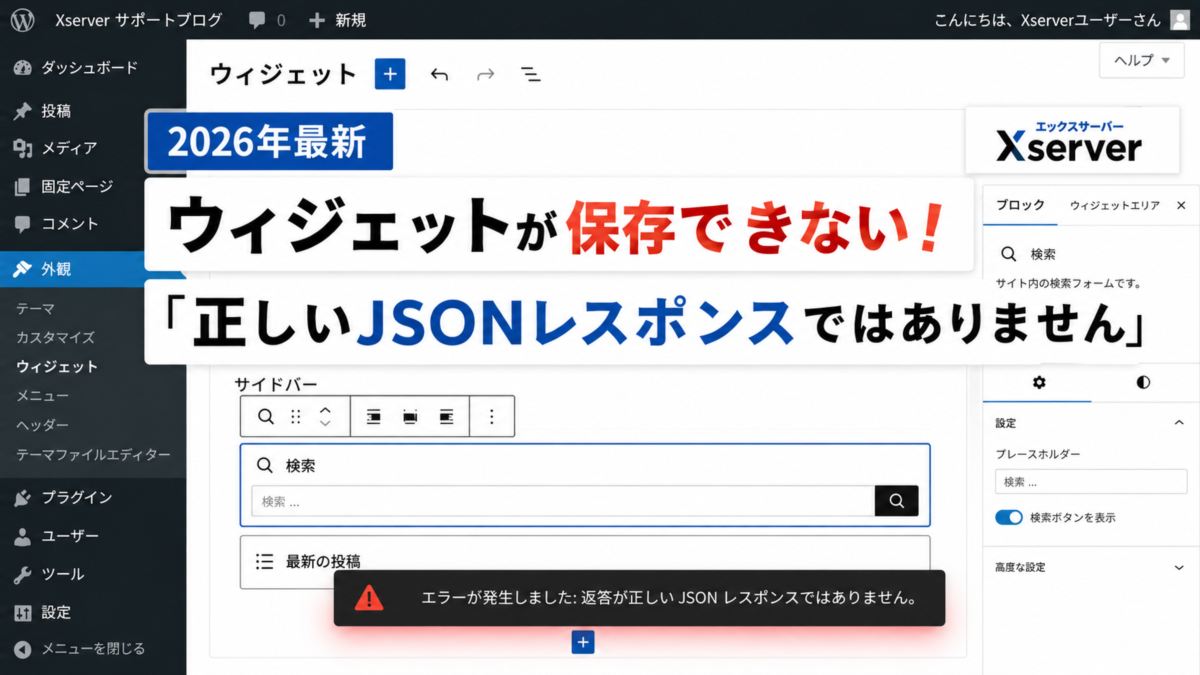The image size is (1200, 675).
Task: Click the block drag handle icon
Action: [296, 417]
